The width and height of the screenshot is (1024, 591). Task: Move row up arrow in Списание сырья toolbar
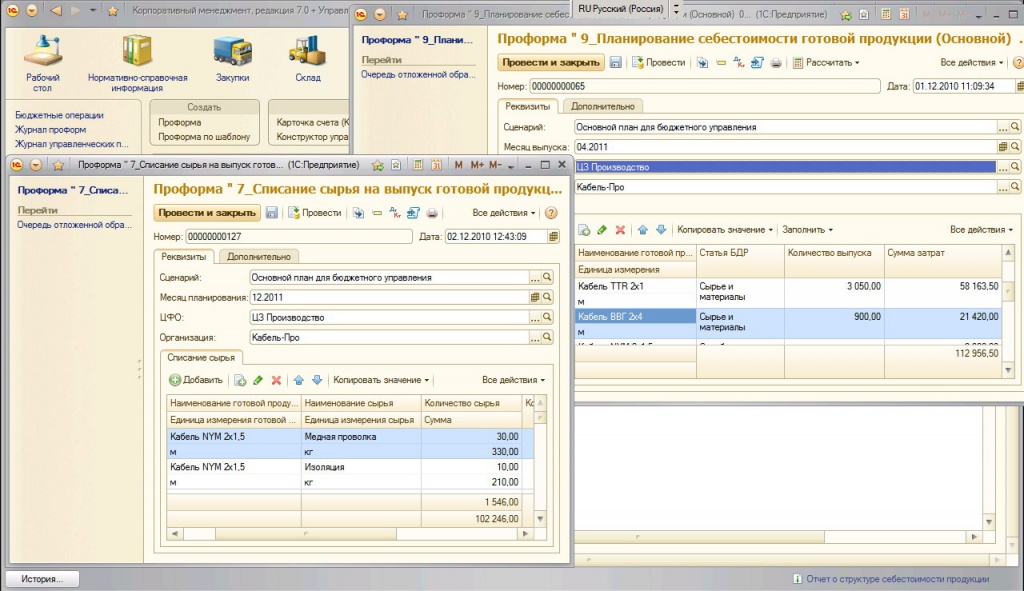pyautogui.click(x=298, y=380)
